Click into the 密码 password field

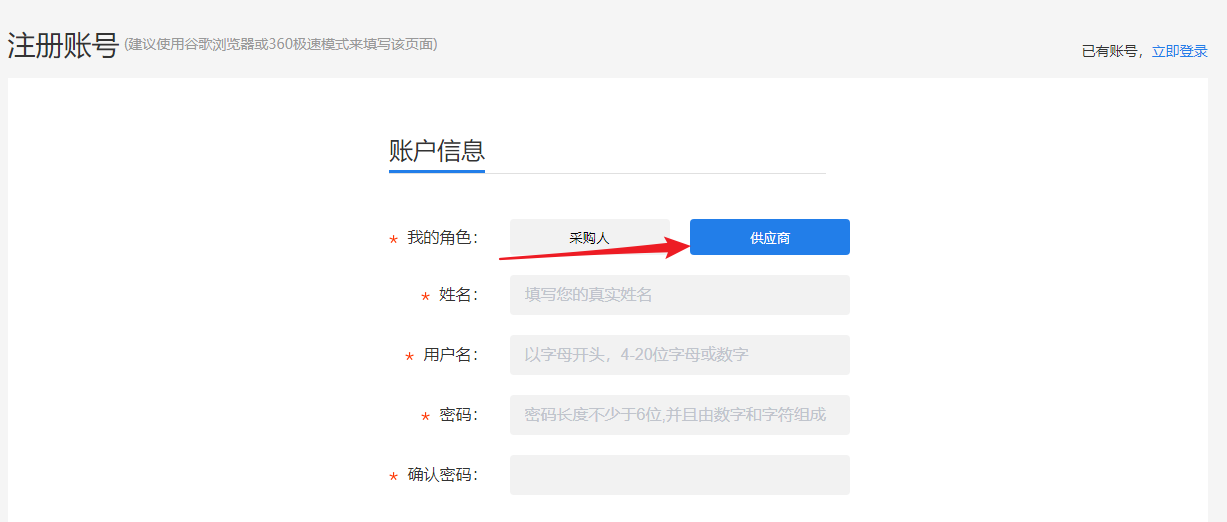click(679, 415)
